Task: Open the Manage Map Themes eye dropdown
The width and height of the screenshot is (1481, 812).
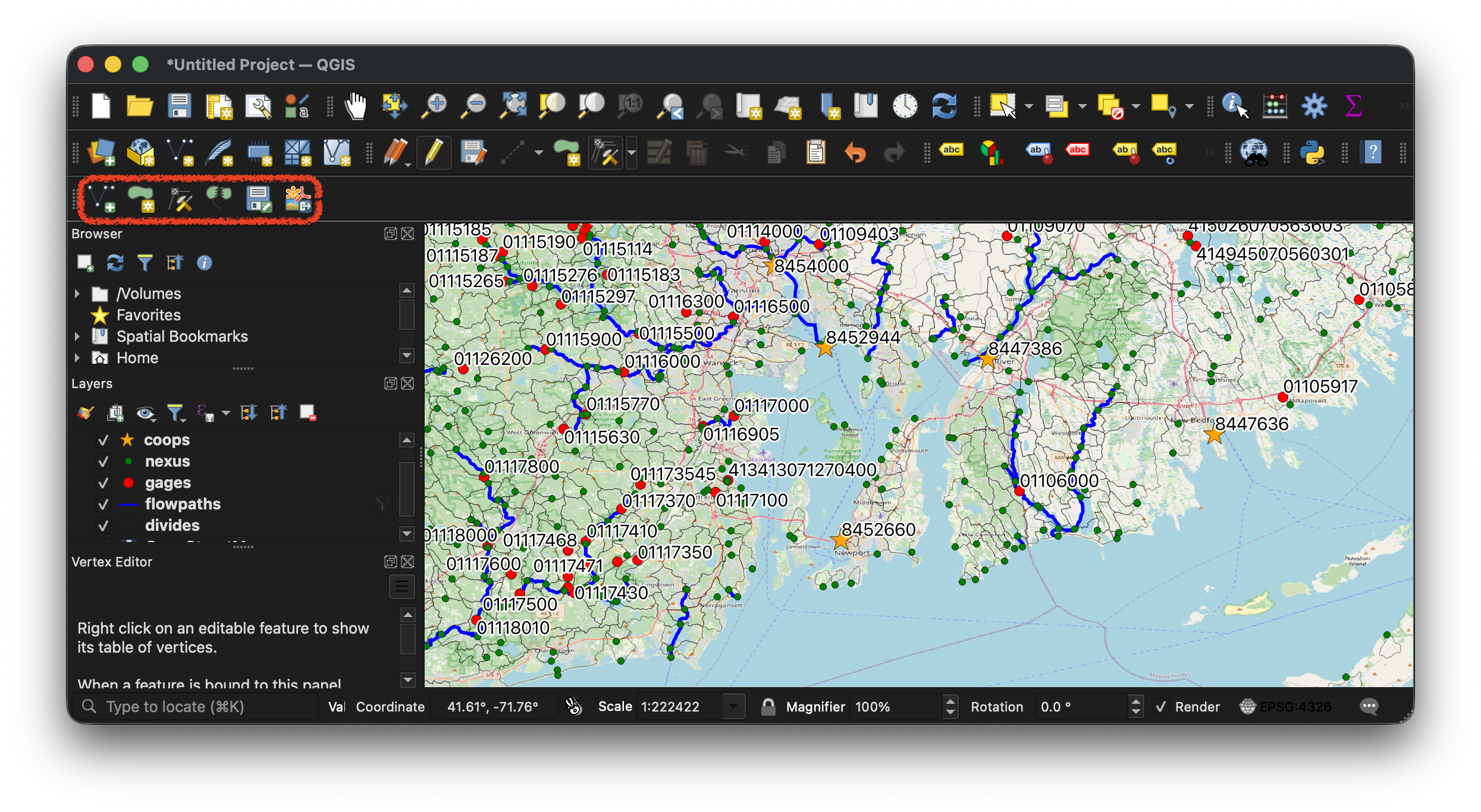Action: coord(146,413)
